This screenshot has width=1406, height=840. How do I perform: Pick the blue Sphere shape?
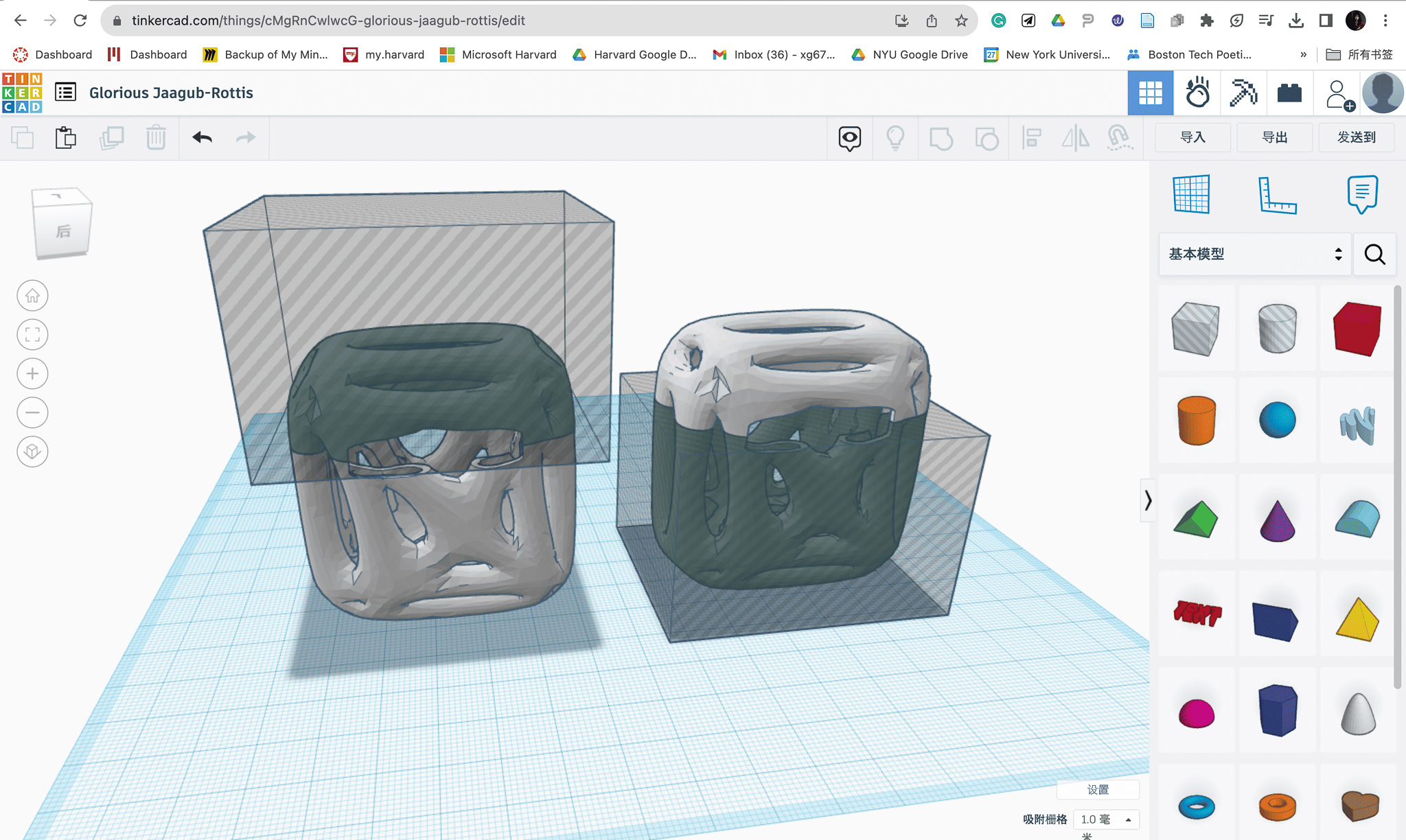(x=1278, y=419)
